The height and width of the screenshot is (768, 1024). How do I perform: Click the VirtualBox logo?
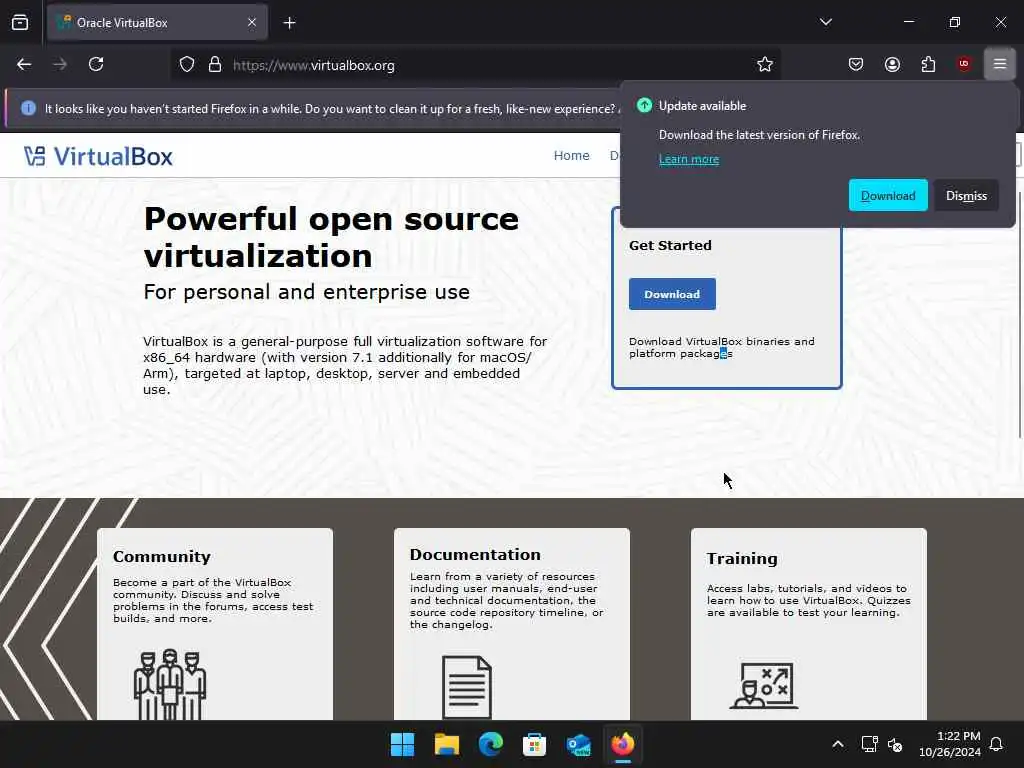(98, 157)
